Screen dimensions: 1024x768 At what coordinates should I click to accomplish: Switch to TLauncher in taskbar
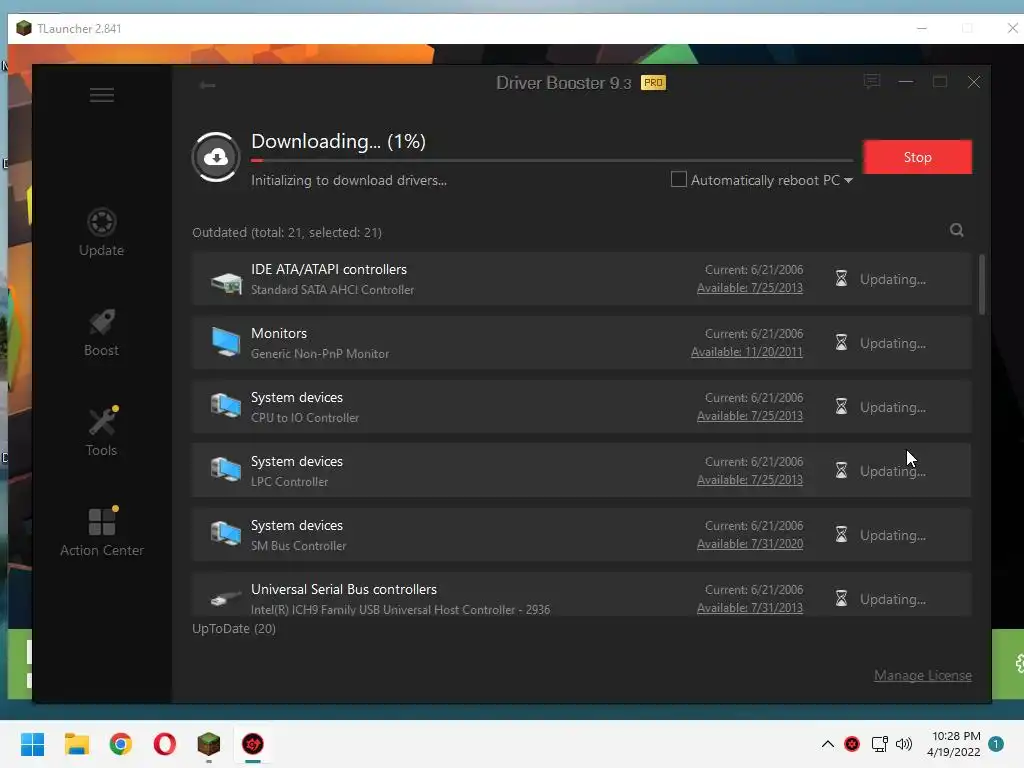click(x=209, y=744)
